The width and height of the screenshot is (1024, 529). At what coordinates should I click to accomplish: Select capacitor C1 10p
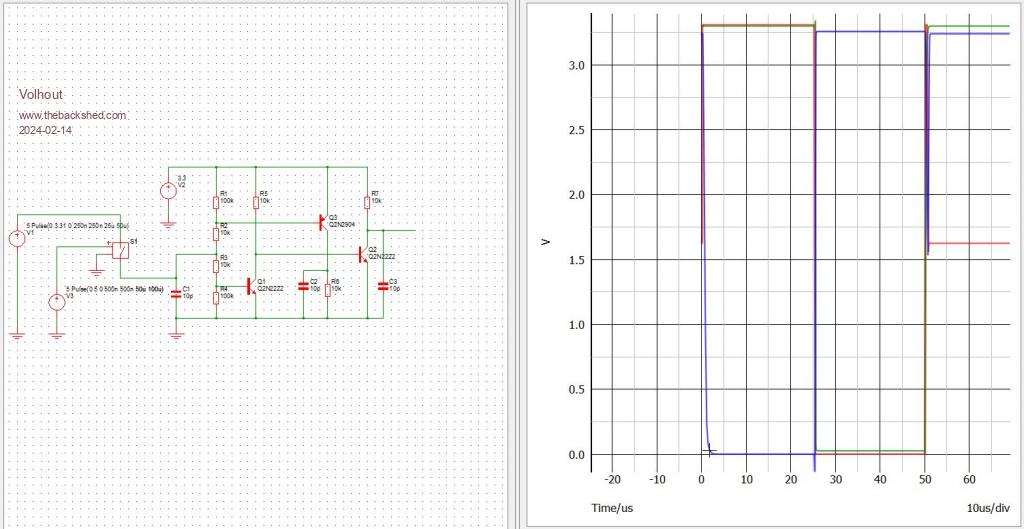coord(177,293)
